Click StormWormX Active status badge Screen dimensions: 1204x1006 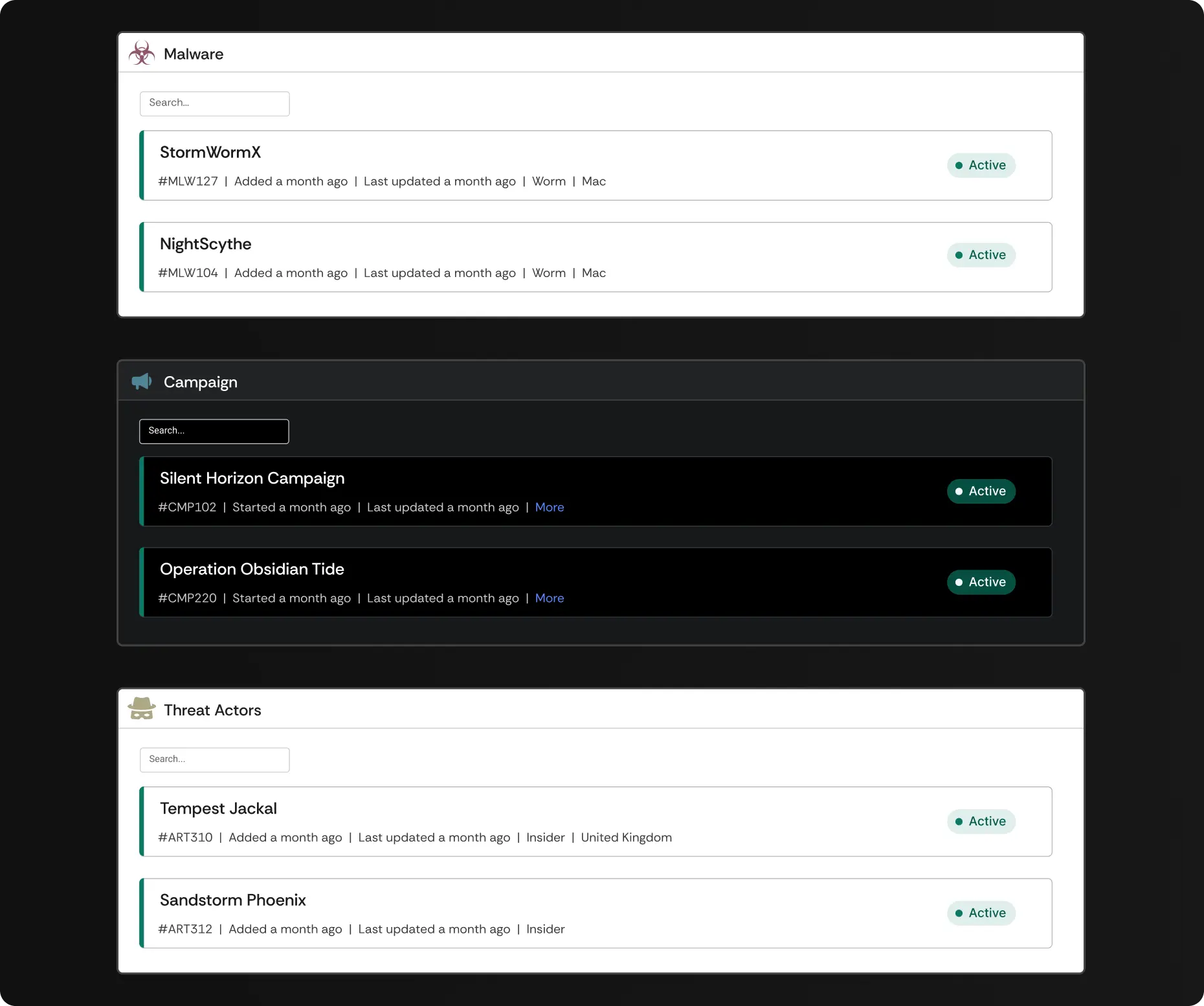click(x=981, y=165)
